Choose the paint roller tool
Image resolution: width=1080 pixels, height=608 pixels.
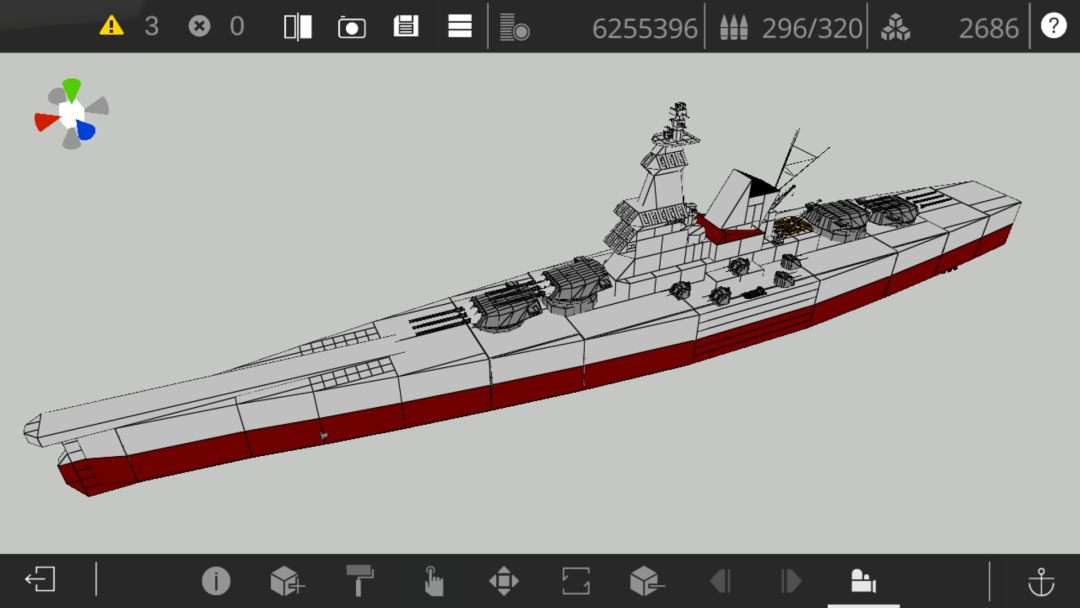(x=360, y=580)
